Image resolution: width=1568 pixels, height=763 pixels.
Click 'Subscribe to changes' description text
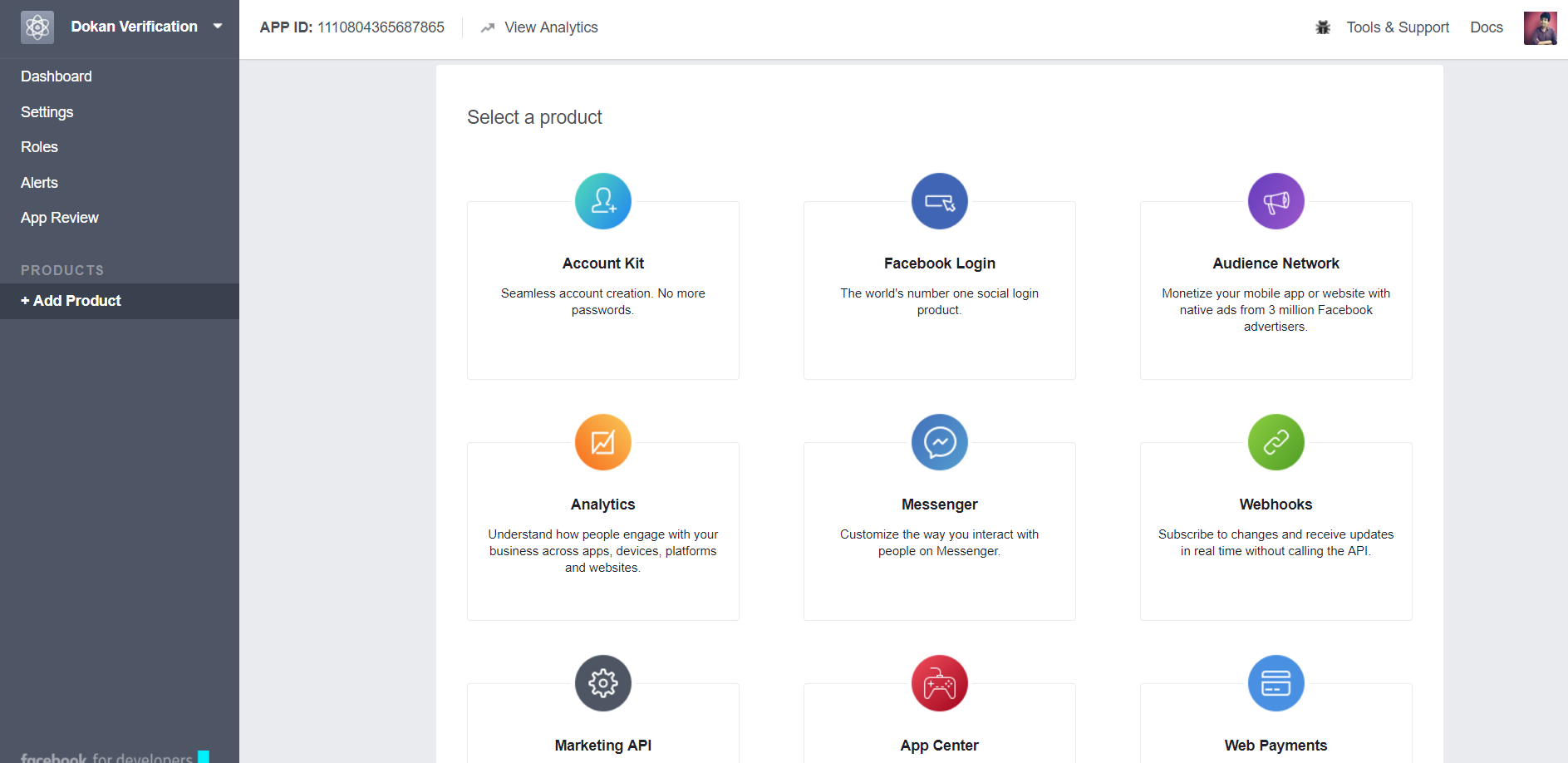[1276, 543]
